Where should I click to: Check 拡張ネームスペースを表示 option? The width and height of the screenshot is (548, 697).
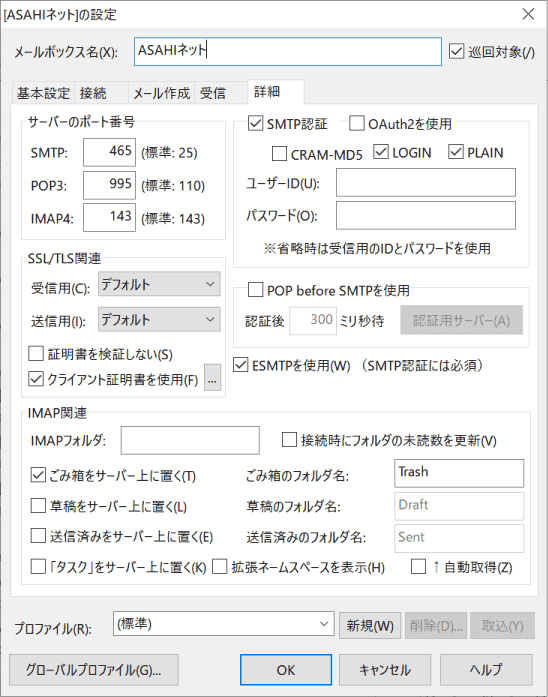[220, 566]
